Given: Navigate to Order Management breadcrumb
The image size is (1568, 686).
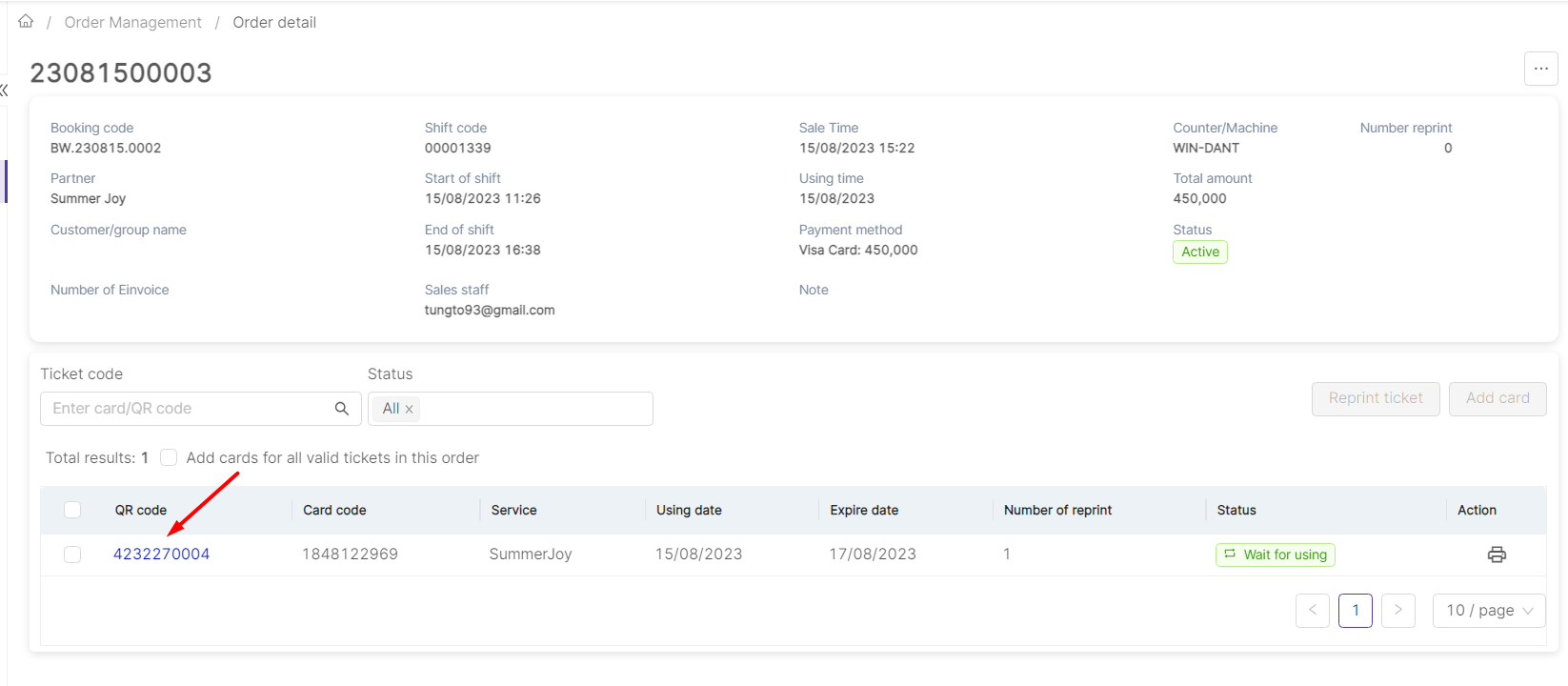Looking at the screenshot, I should (132, 22).
